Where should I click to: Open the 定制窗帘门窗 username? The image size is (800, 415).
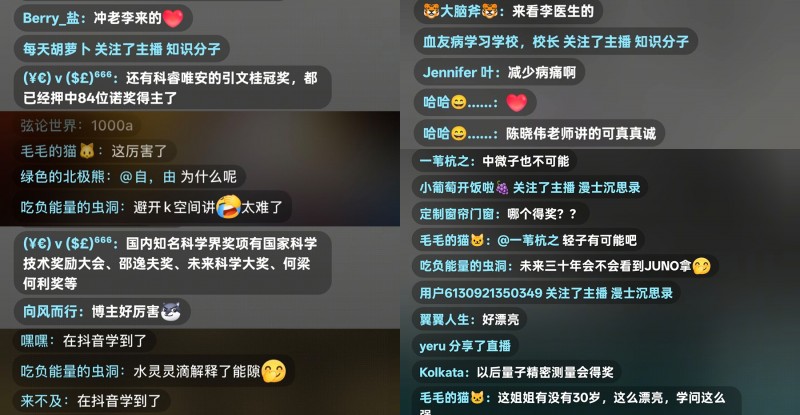(x=456, y=214)
